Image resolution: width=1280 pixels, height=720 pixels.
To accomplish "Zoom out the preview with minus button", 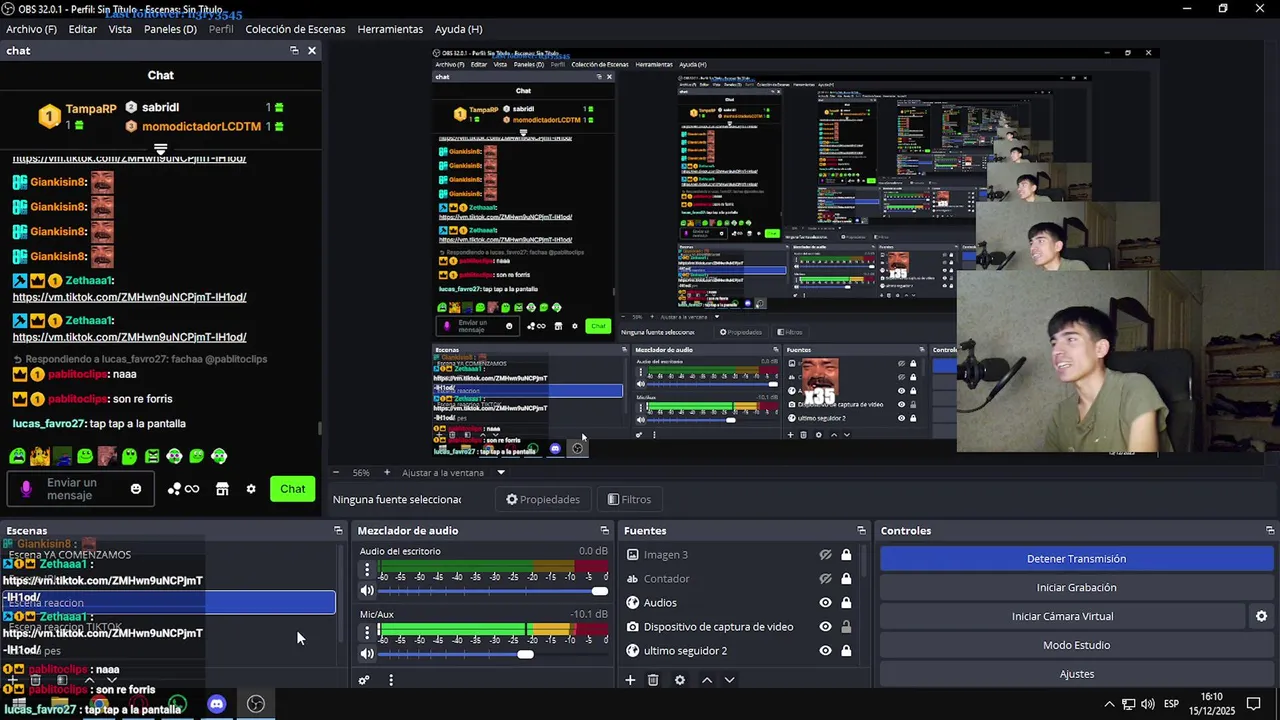I will (x=336, y=472).
